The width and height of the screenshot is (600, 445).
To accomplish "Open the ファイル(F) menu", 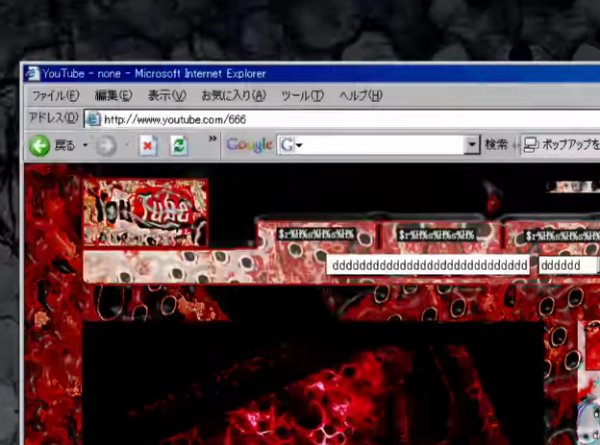I will (55, 95).
